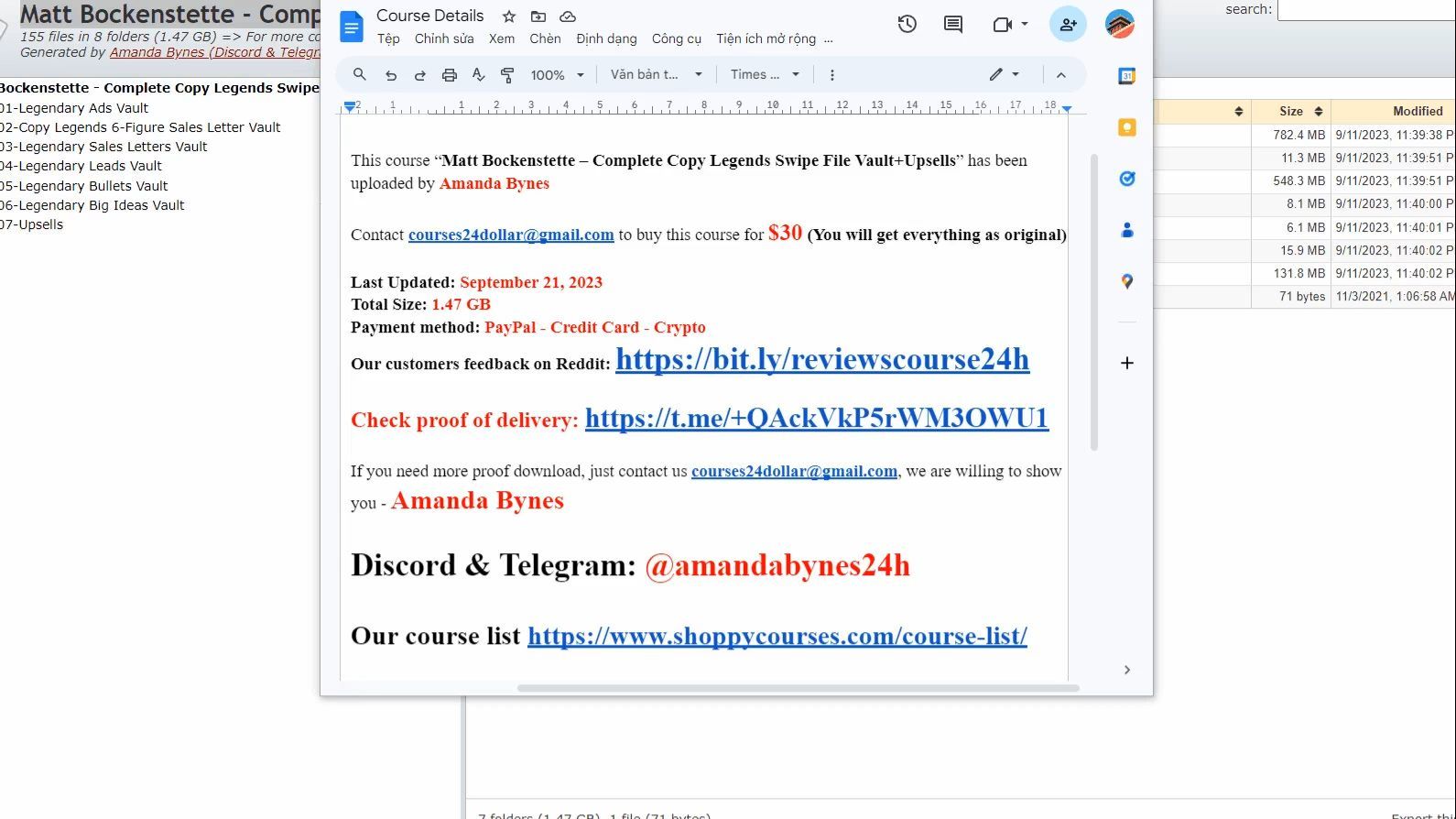Open the editing mode pencil dropdown
The height and width of the screenshot is (819, 1456).
[x=1005, y=74]
